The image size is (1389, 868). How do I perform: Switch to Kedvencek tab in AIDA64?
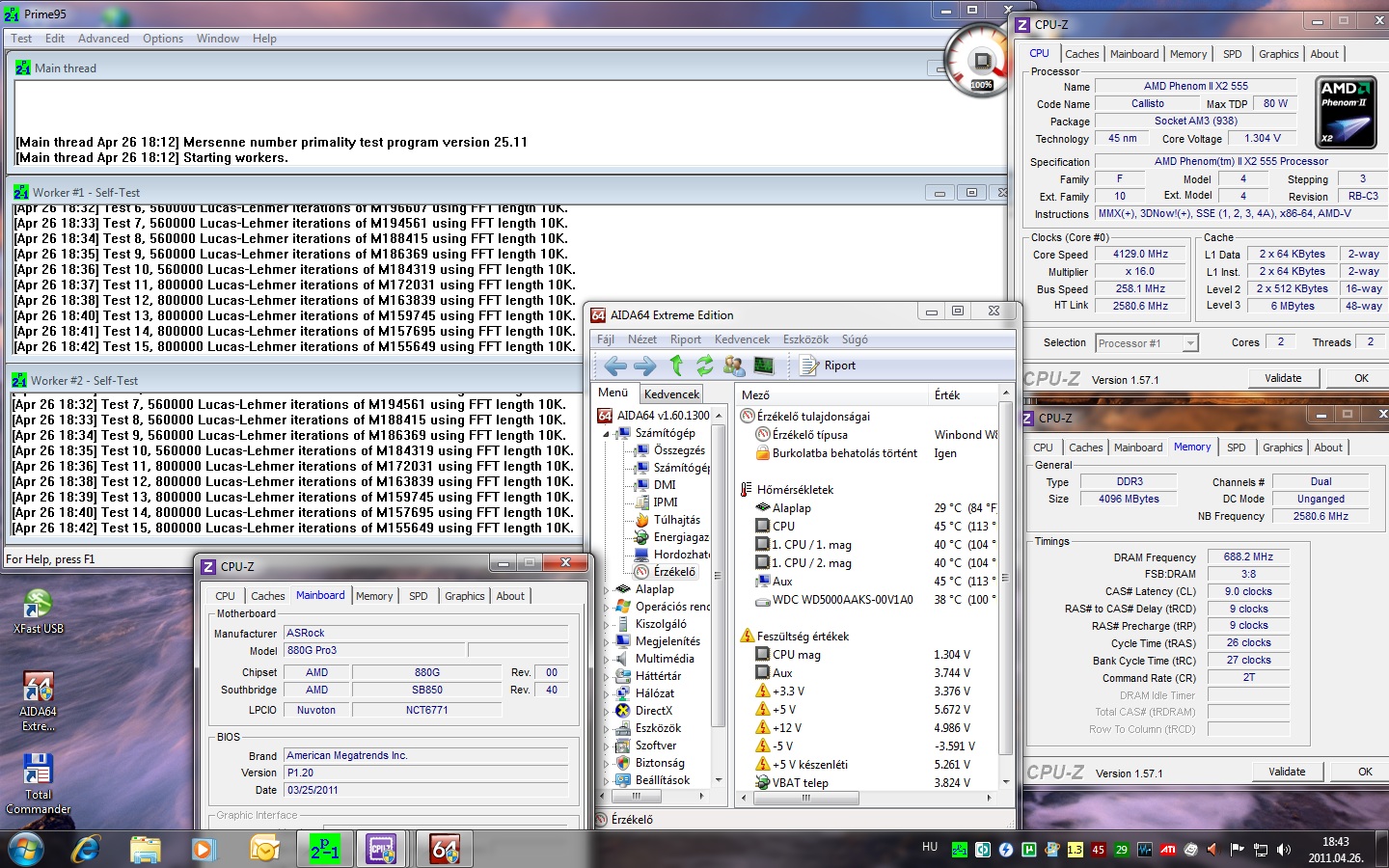click(671, 393)
